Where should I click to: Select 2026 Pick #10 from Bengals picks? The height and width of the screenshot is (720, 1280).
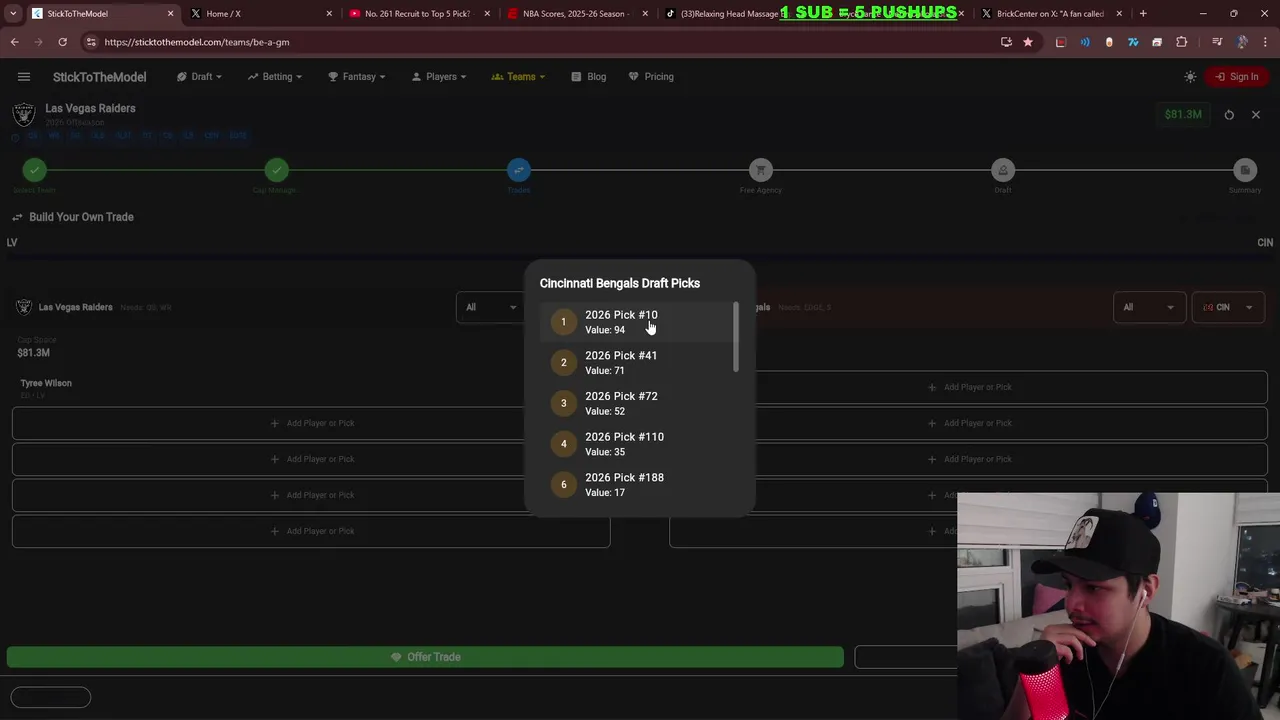pyautogui.click(x=639, y=322)
